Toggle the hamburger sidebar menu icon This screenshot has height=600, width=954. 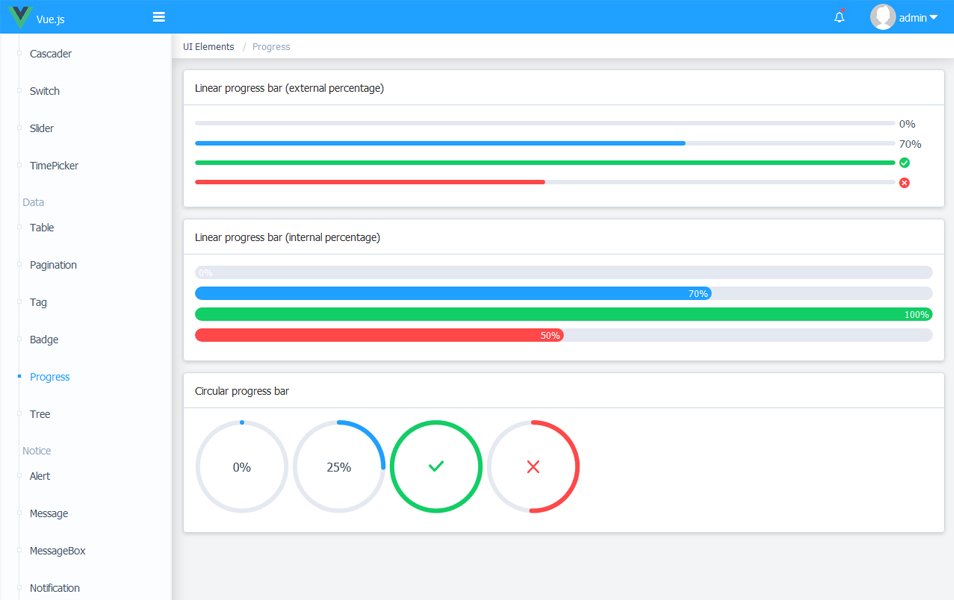tap(159, 17)
